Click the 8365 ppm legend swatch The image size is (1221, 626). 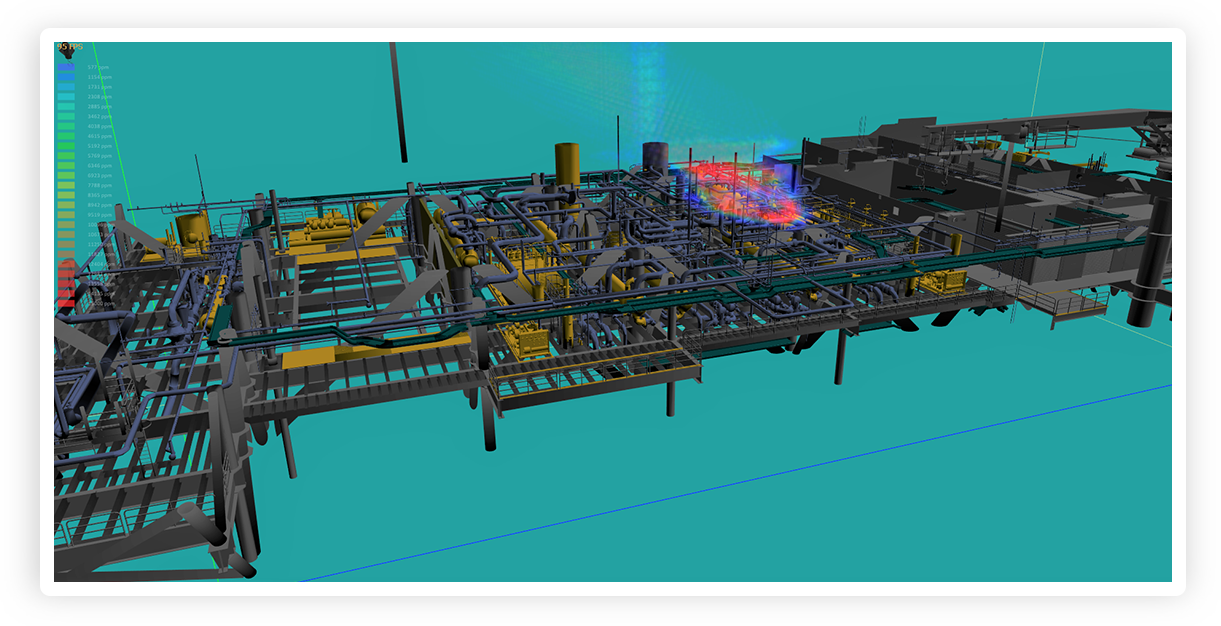[66, 195]
